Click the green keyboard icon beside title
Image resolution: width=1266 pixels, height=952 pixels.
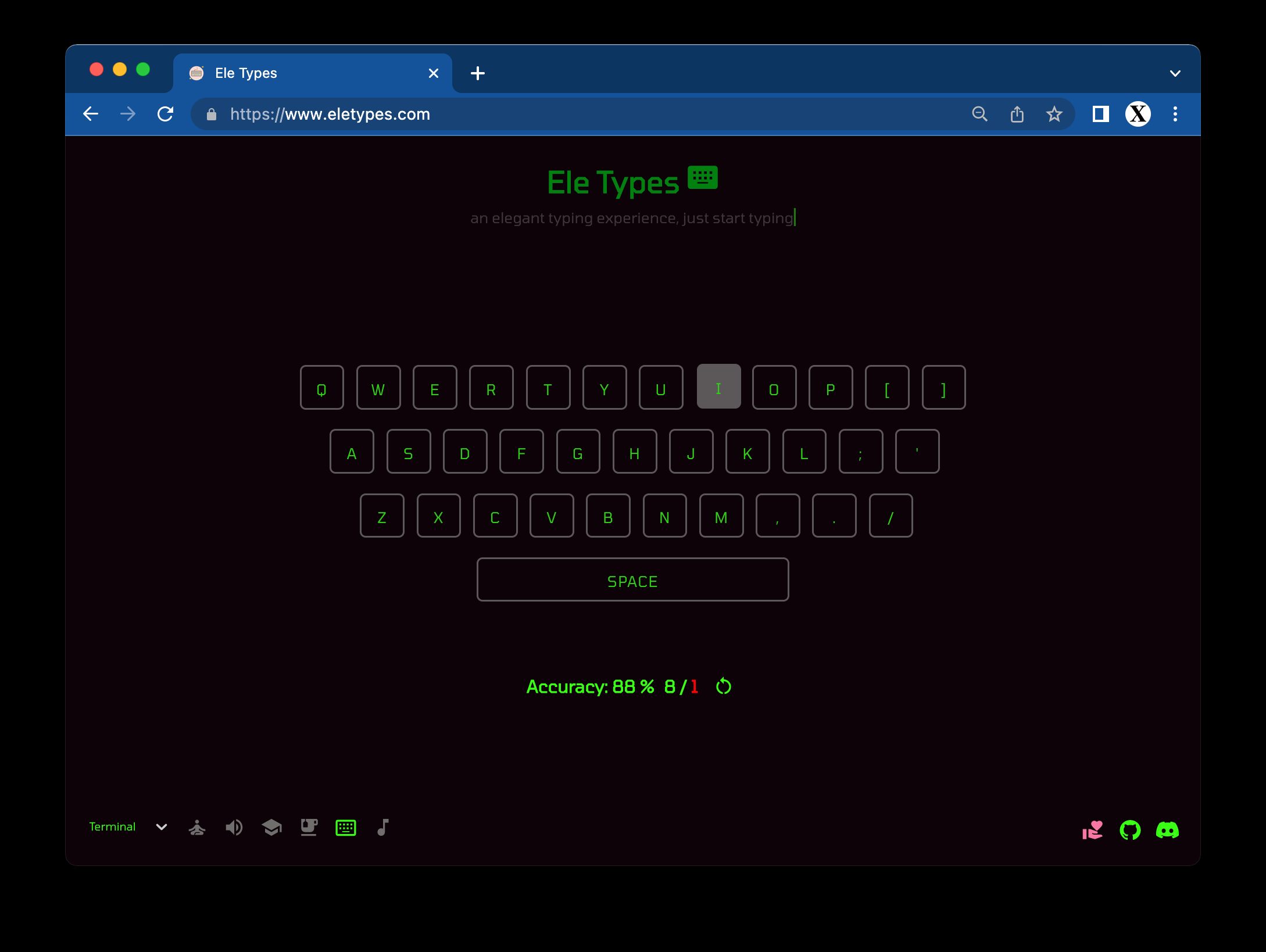702,178
